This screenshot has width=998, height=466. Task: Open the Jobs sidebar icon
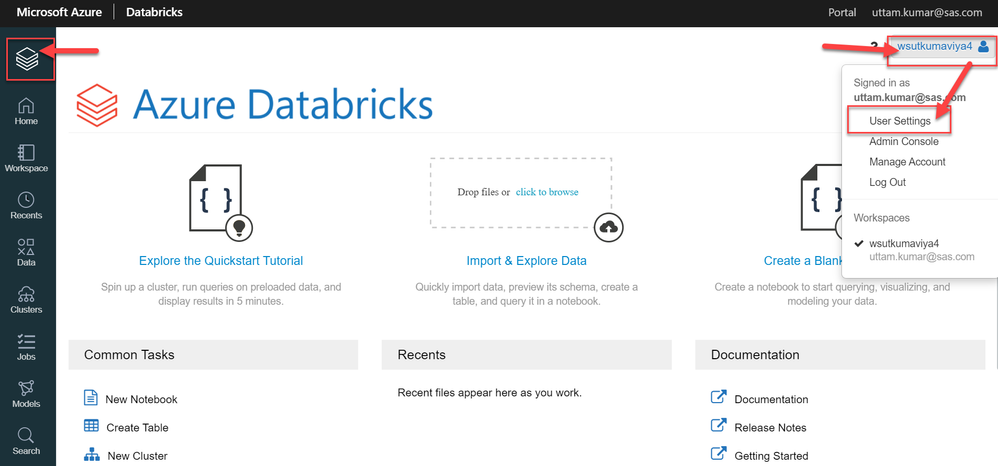[26, 346]
